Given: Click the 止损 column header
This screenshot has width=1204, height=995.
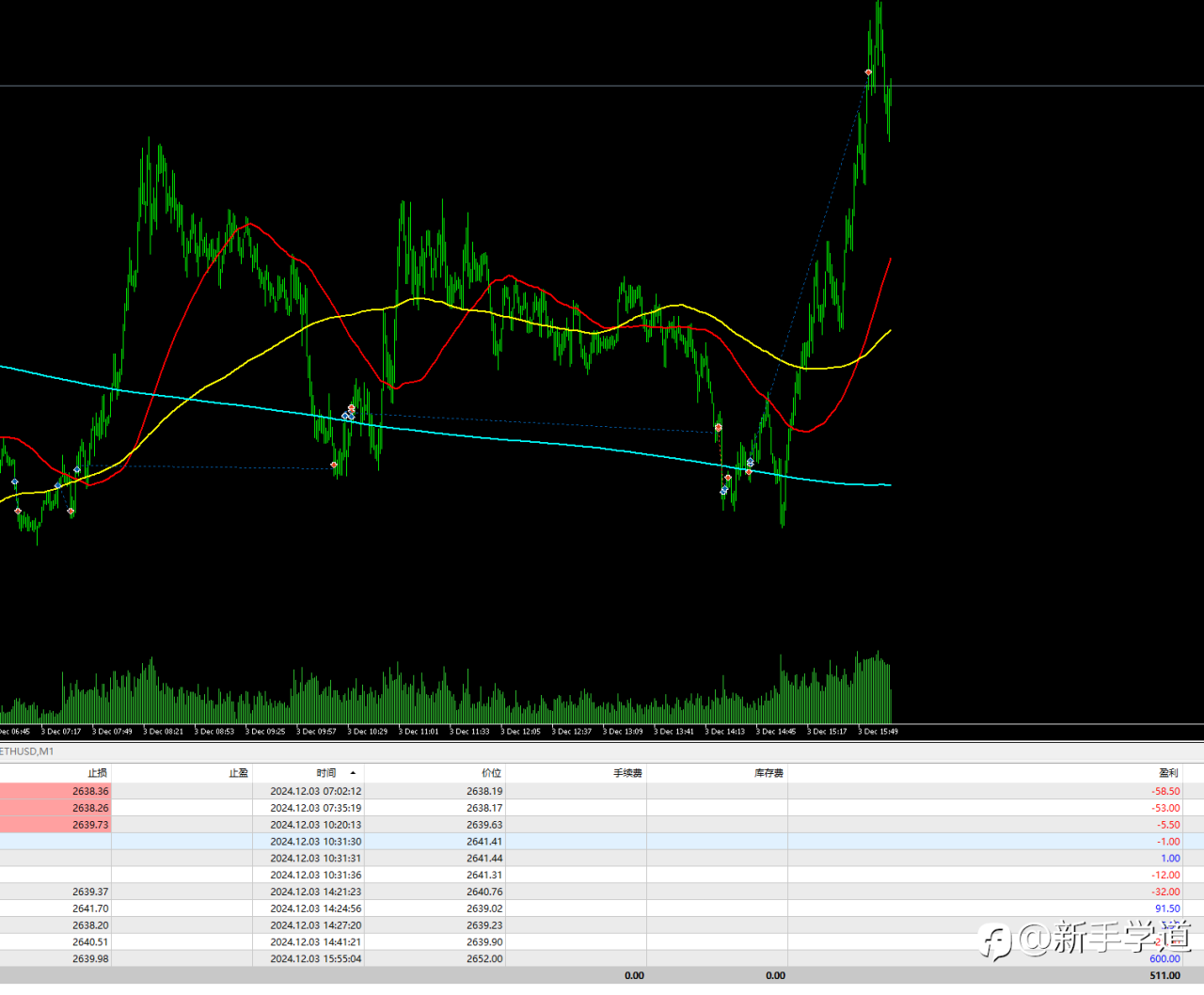Looking at the screenshot, I should pos(97,773).
